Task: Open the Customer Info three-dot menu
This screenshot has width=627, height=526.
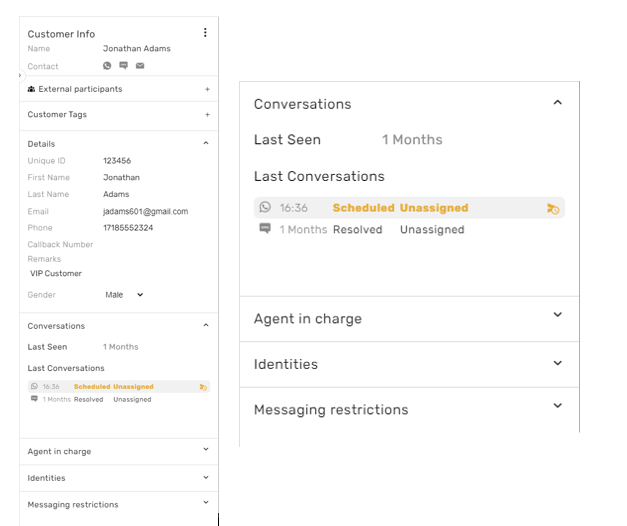Action: pos(205,32)
